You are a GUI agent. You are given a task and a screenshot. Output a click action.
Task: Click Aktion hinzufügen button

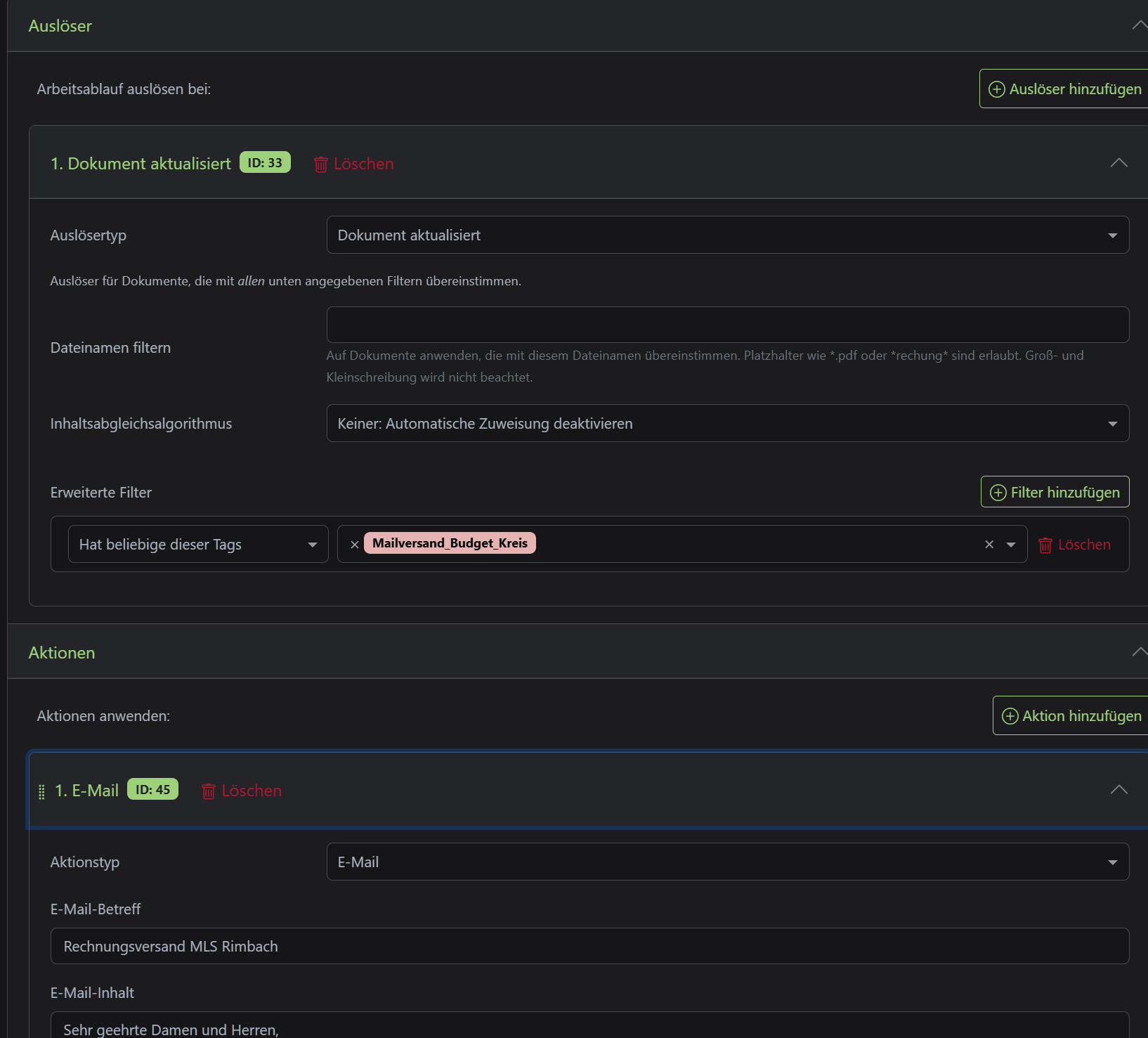coord(1071,715)
